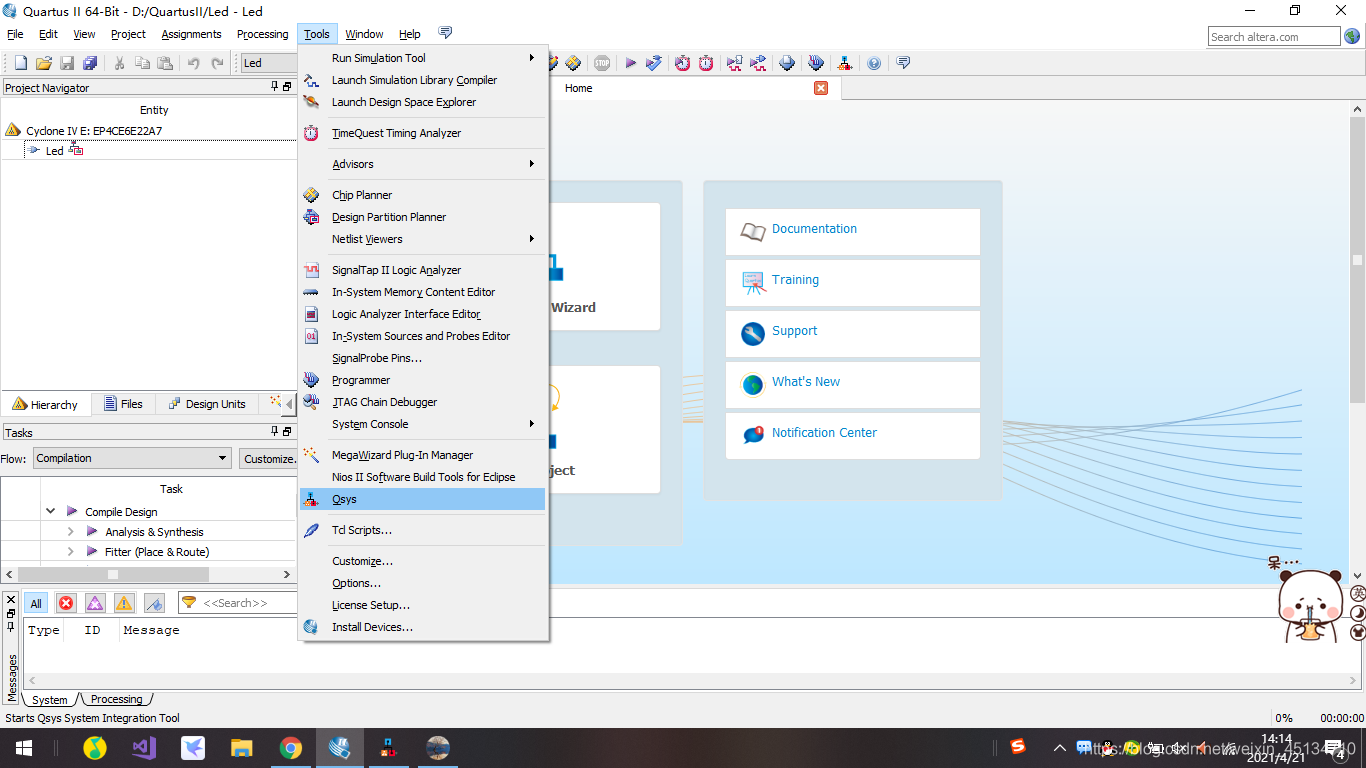
Task: Toggle the critical warning messages filter icon
Action: [95, 603]
